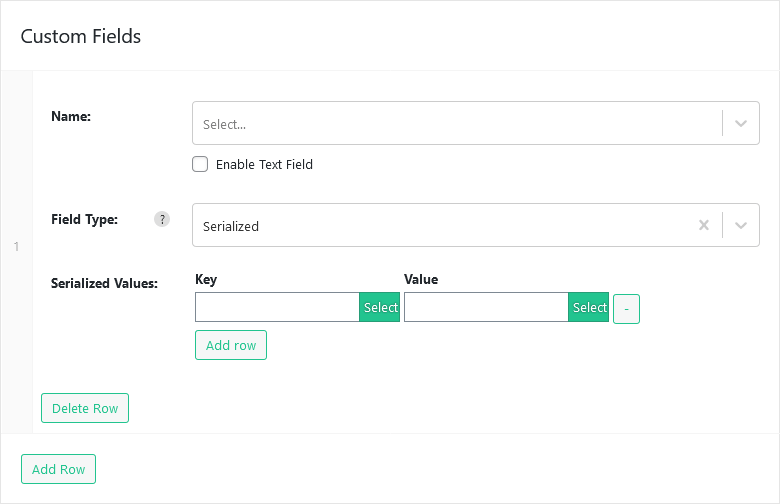780x504 pixels.
Task: Click the row number 1 handle
Action: coord(16,246)
